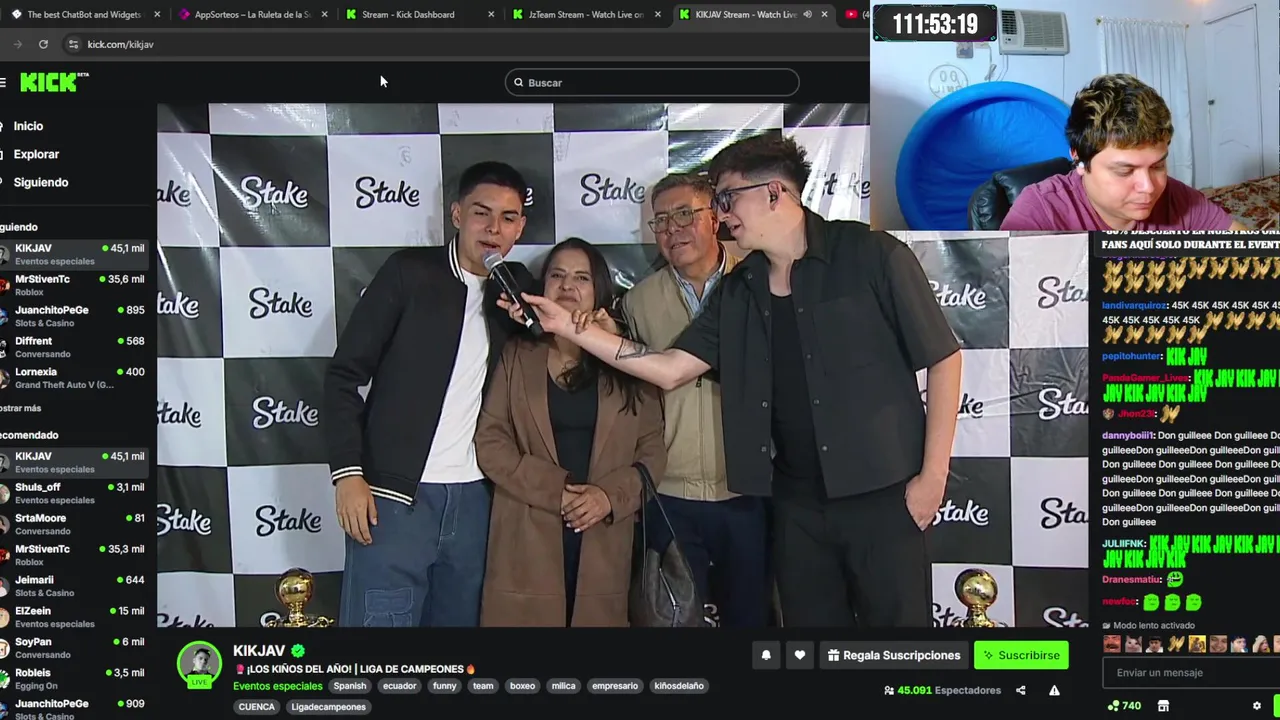This screenshot has width=1280, height=720.
Task: Open the Kick hamburger menu icon
Action: coord(3,83)
